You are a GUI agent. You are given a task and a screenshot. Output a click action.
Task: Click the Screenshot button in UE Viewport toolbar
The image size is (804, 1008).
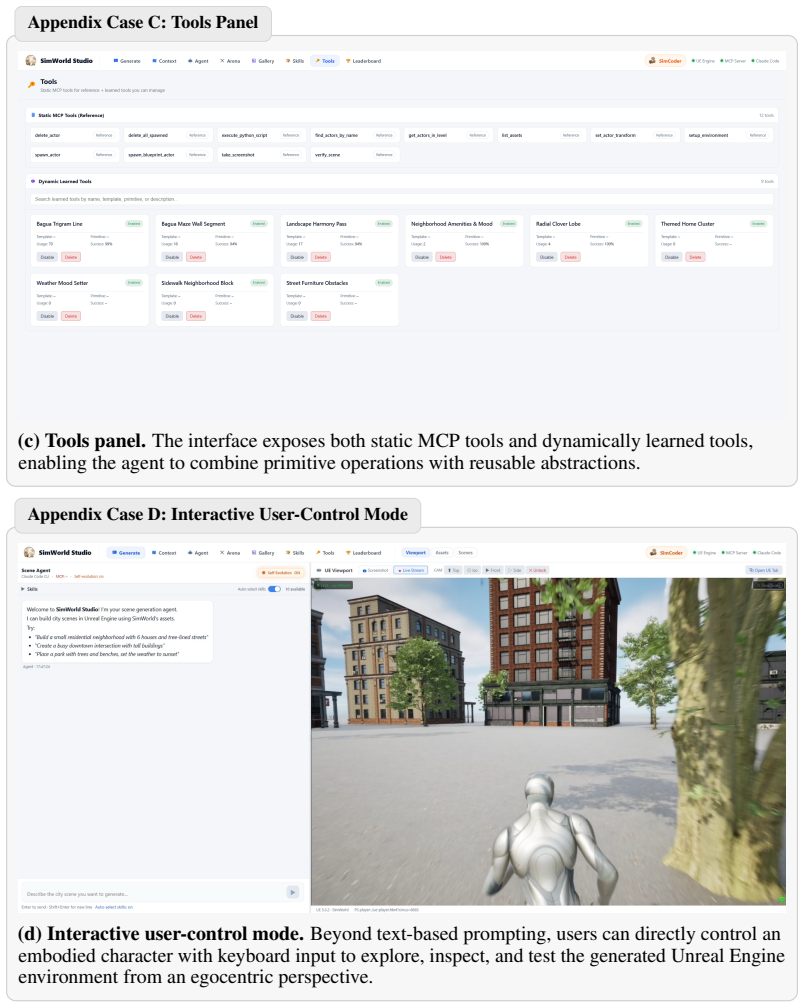click(375, 570)
